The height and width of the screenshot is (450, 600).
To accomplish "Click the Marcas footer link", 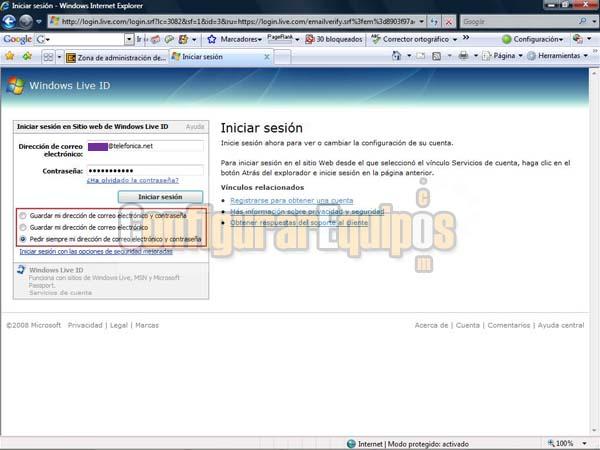I will click(x=147, y=325).
